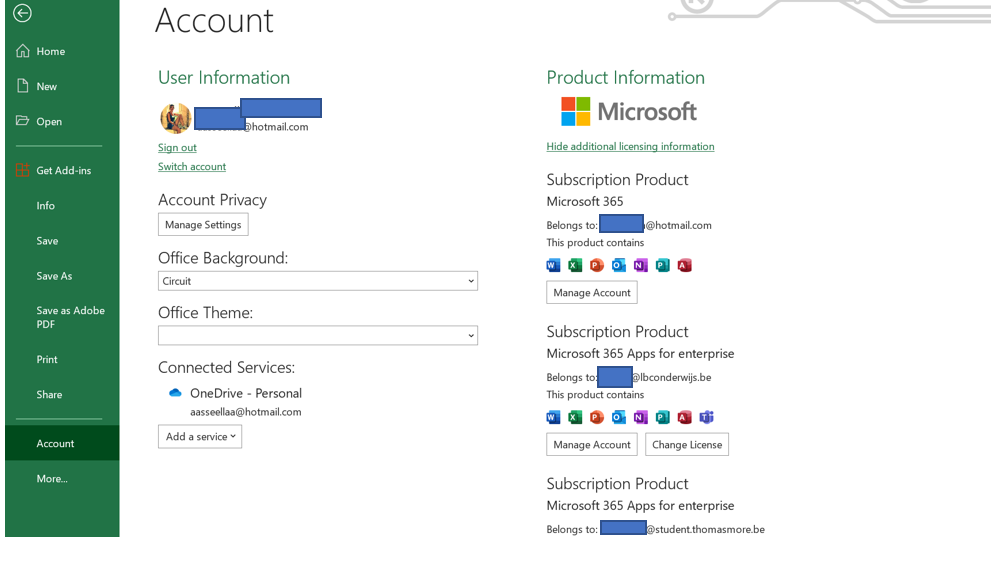Click the Microsoft logo
Screen dimensions: 991x573
point(629,112)
